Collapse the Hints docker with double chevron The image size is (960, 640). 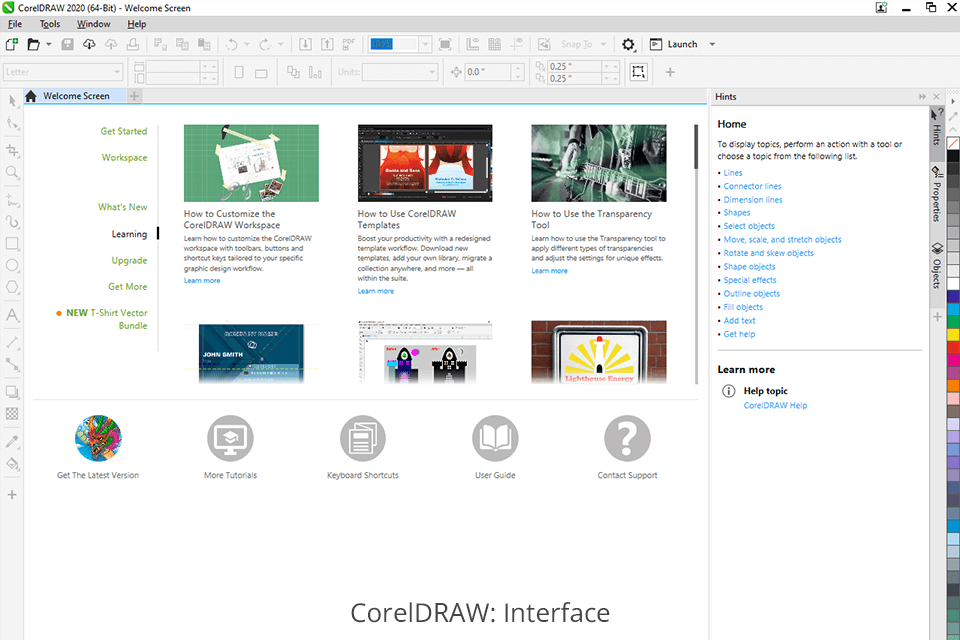click(x=922, y=97)
